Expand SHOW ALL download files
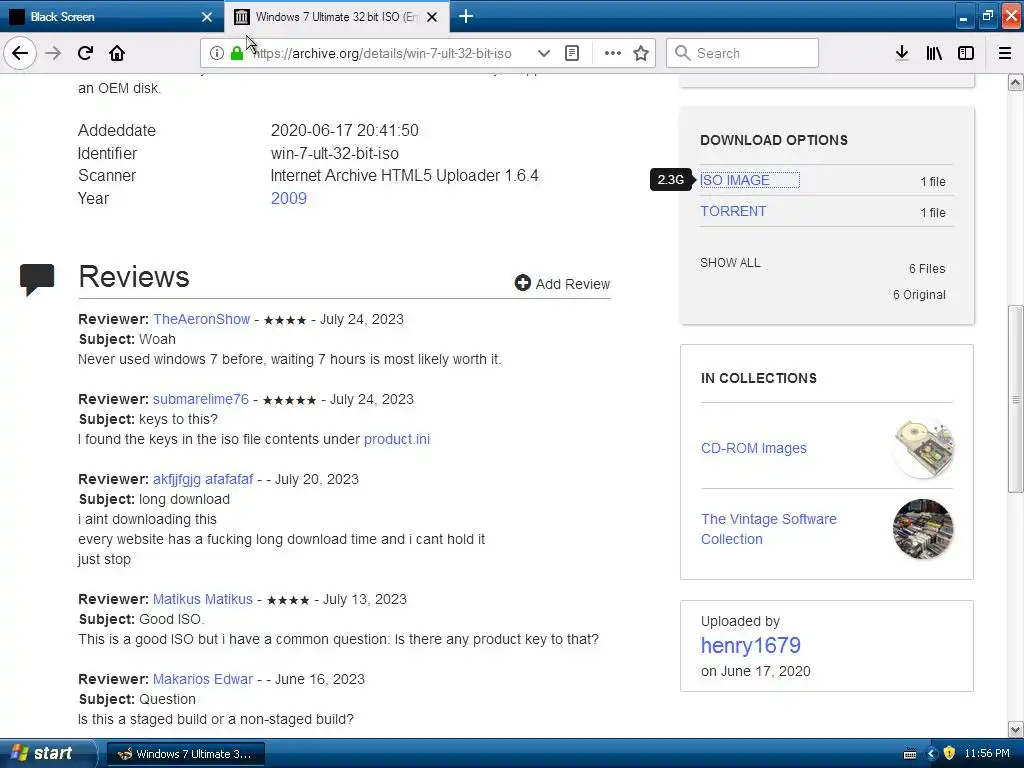This screenshot has width=1024, height=768. pyautogui.click(x=730, y=263)
